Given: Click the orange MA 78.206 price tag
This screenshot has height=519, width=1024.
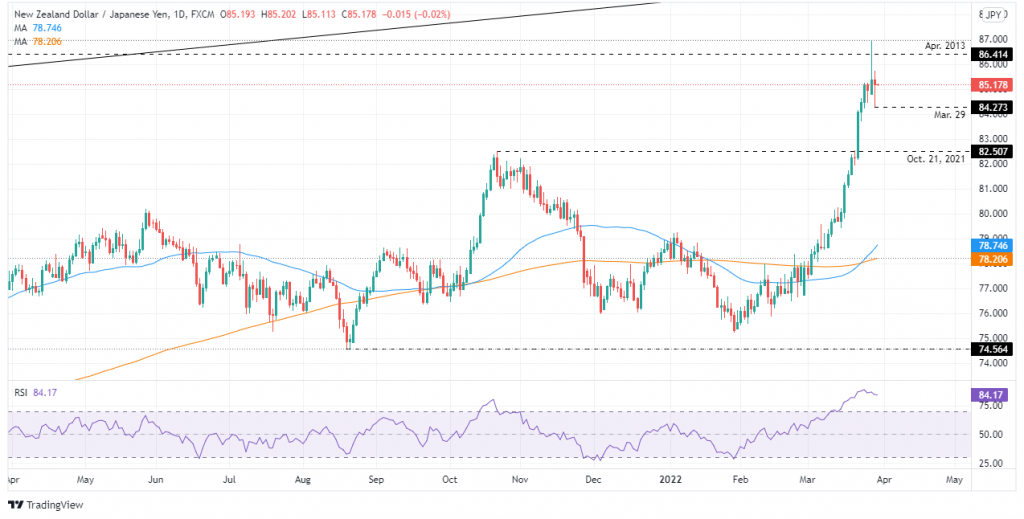Looking at the screenshot, I should click(995, 259).
